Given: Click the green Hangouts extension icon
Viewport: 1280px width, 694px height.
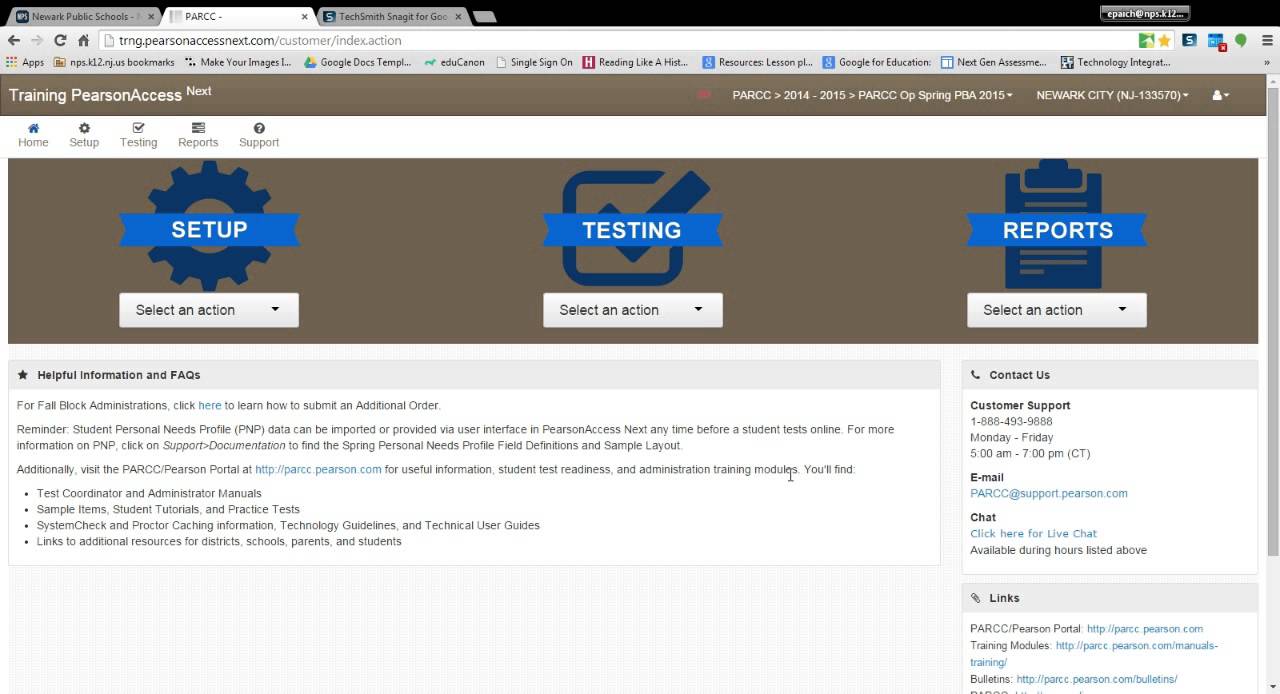Looking at the screenshot, I should pos(1241,40).
